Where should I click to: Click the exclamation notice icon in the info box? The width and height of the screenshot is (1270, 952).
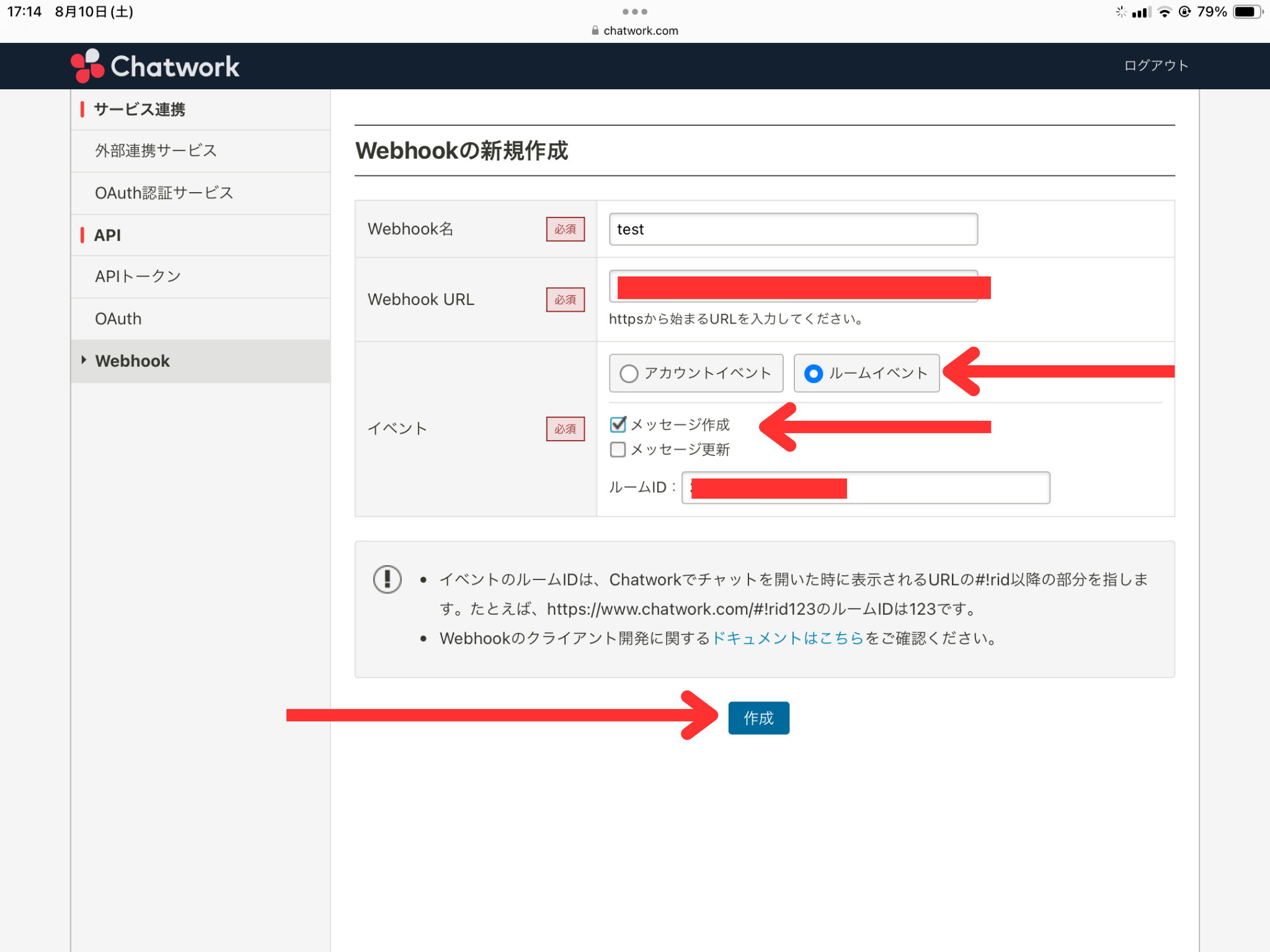(386, 579)
